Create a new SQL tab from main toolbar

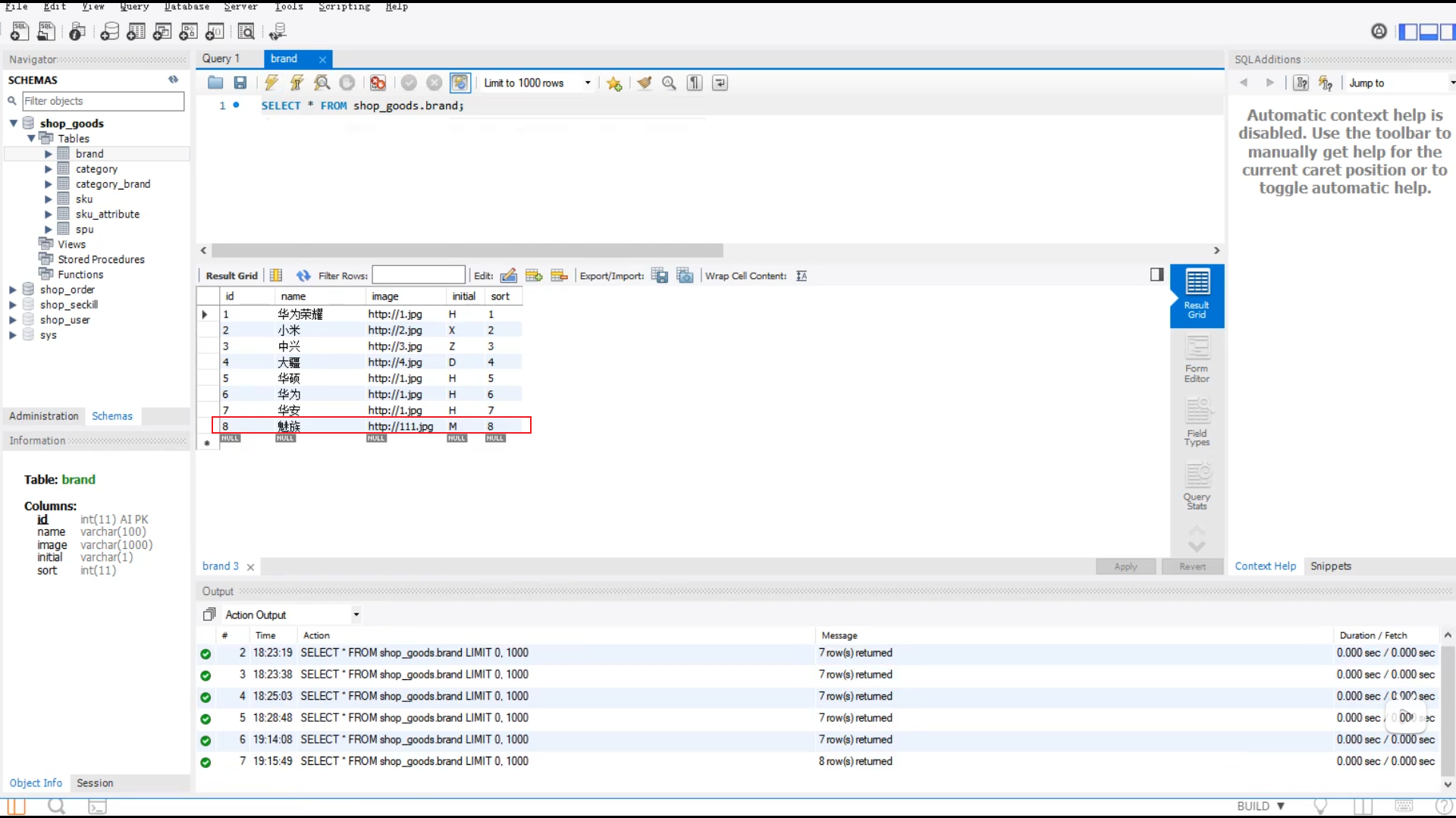coord(20,31)
